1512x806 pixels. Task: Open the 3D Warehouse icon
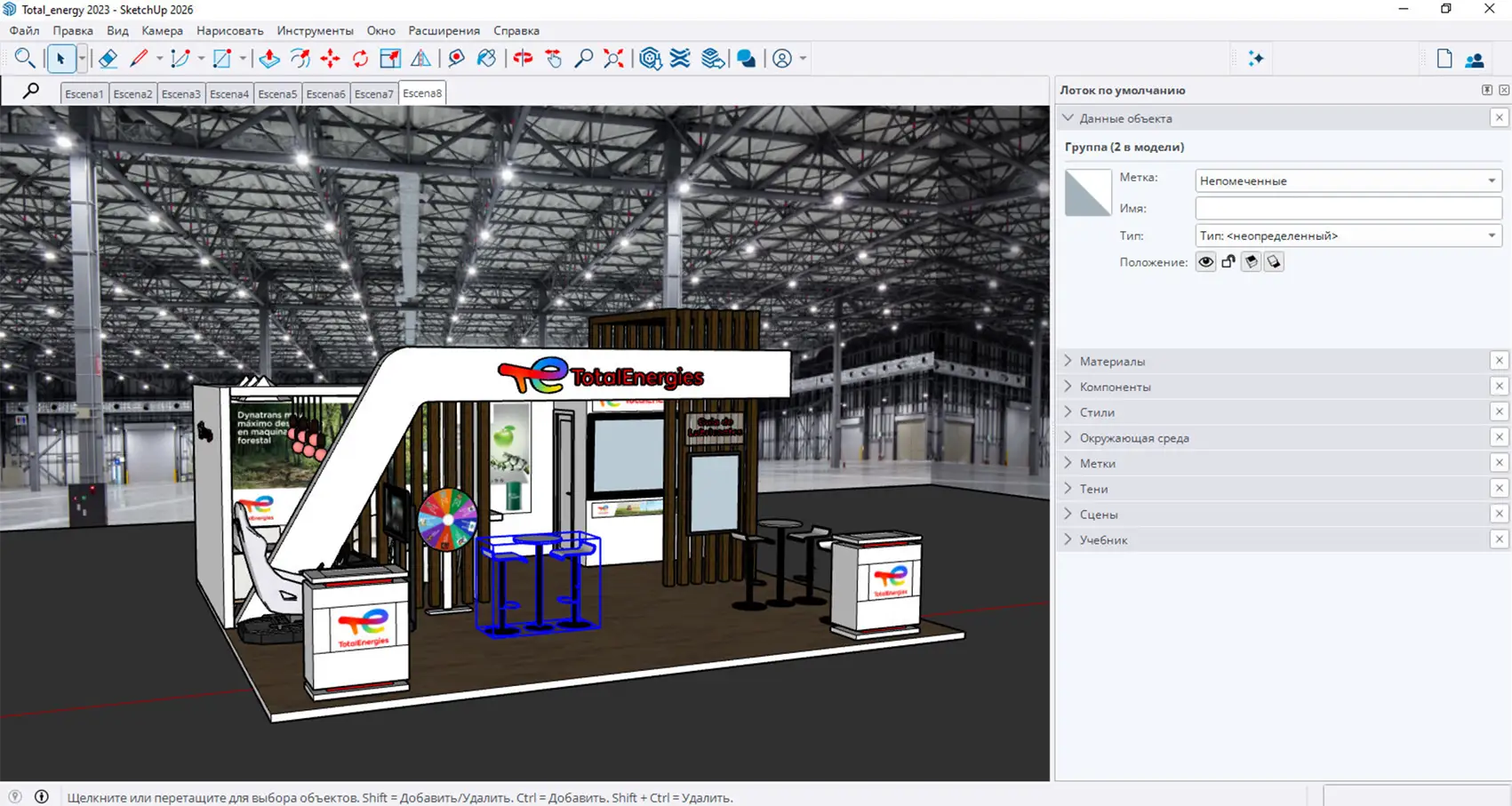651,59
